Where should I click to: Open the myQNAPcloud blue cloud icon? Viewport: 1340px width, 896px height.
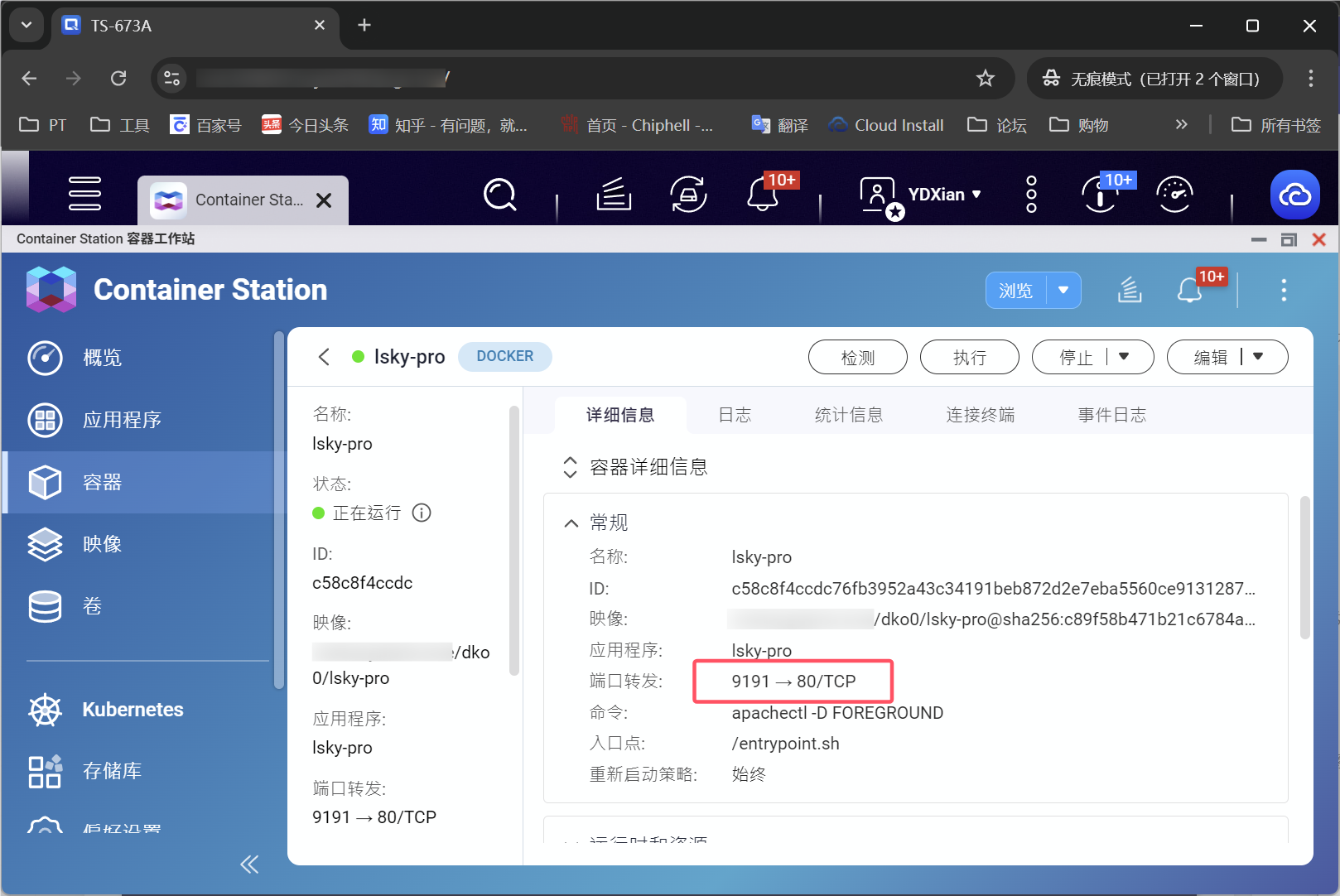[x=1294, y=195]
